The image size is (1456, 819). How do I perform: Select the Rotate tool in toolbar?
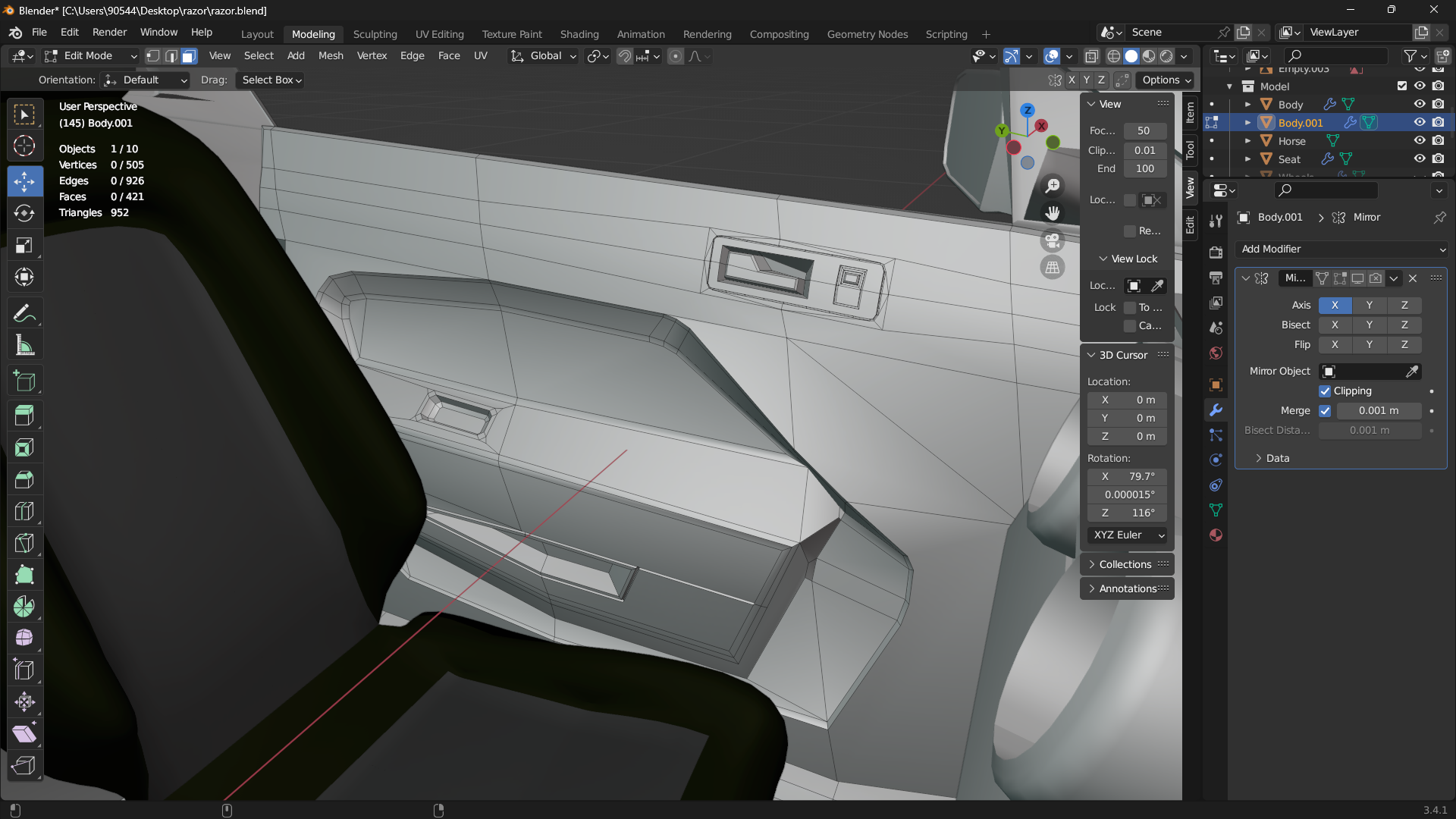tap(24, 214)
